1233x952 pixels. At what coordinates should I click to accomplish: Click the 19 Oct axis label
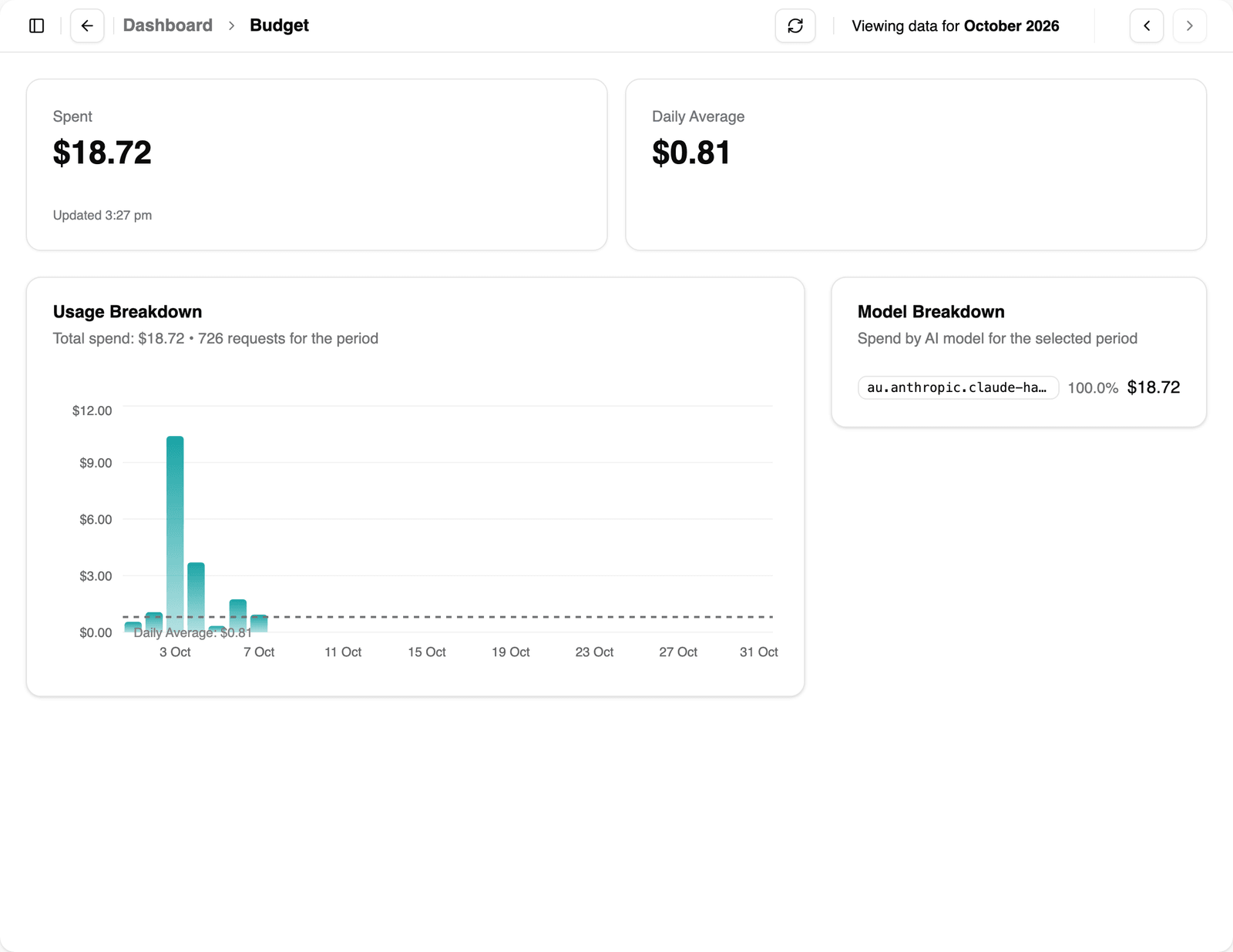tap(511, 652)
